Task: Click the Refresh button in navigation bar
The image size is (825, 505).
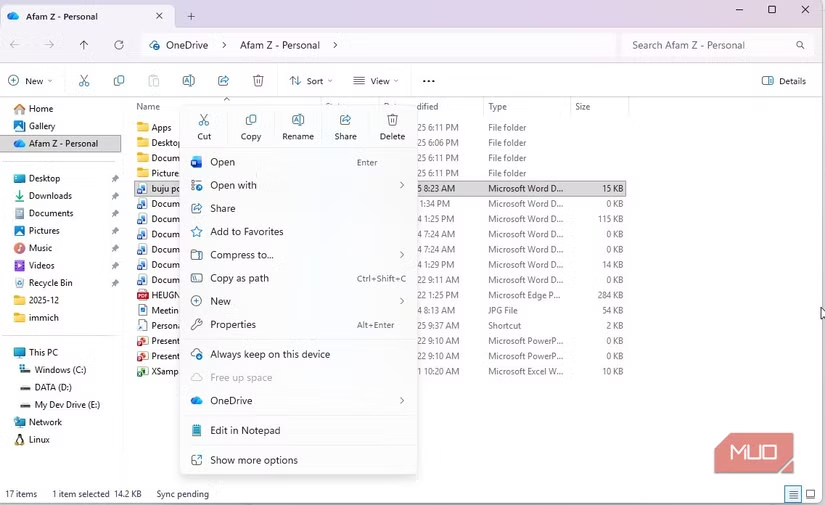Action: coord(119,45)
